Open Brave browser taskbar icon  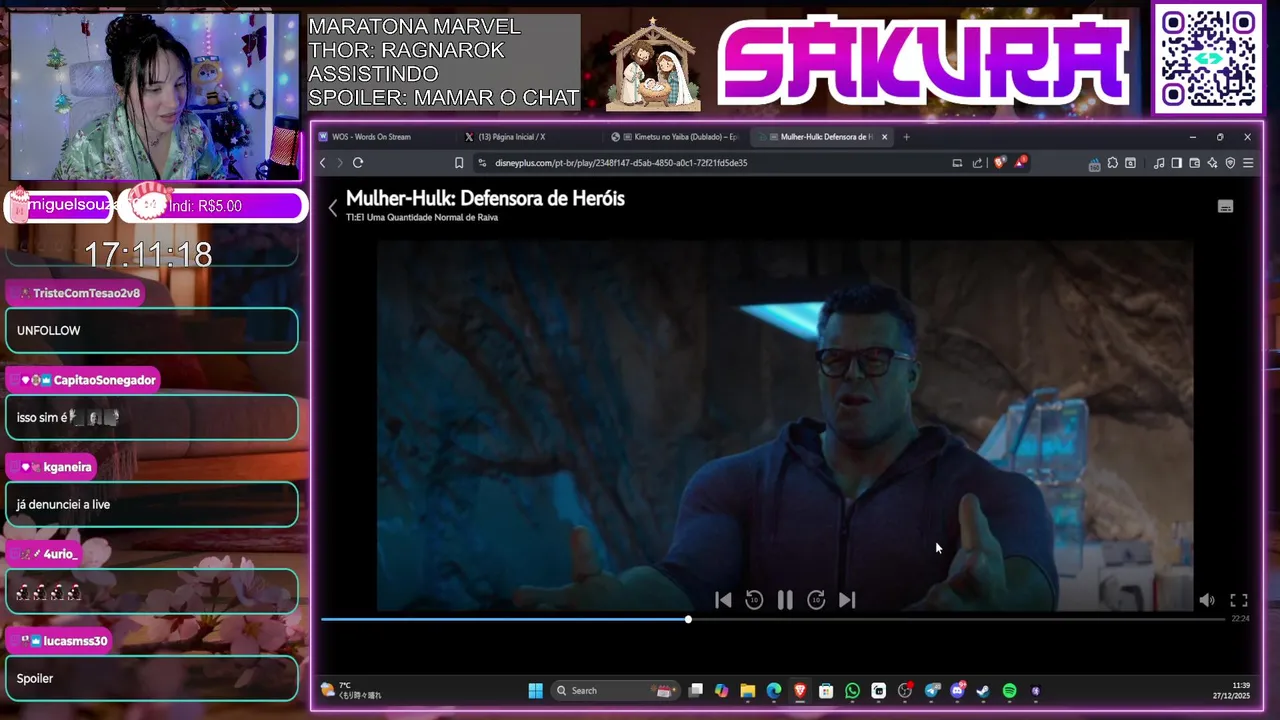800,691
